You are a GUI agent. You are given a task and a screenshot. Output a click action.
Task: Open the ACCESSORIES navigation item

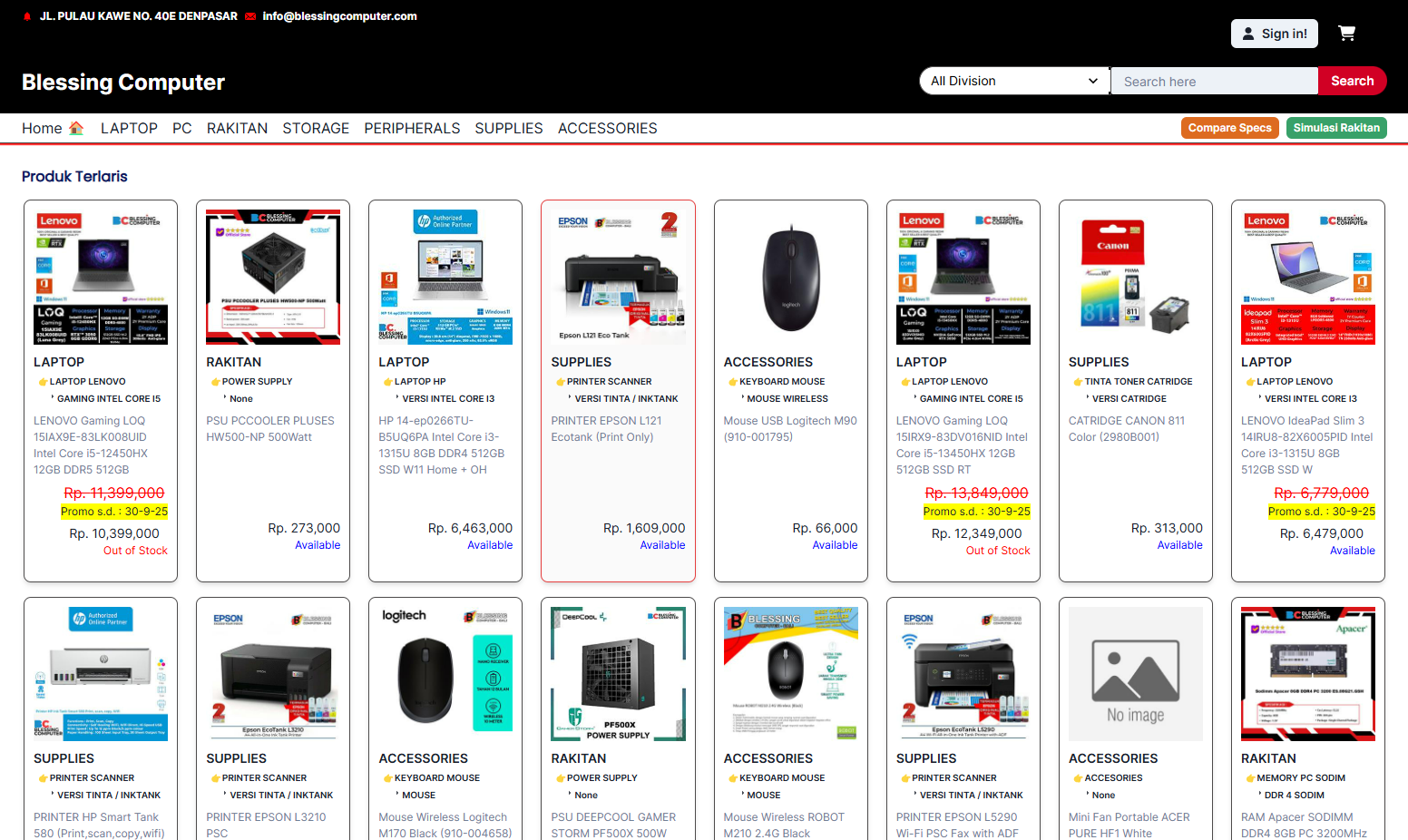pyautogui.click(x=607, y=128)
